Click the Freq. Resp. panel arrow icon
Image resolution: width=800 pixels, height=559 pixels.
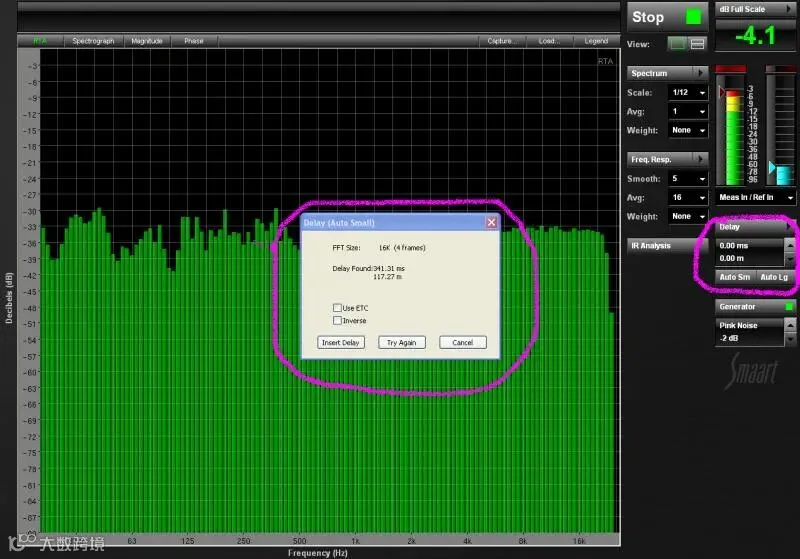coord(701,159)
